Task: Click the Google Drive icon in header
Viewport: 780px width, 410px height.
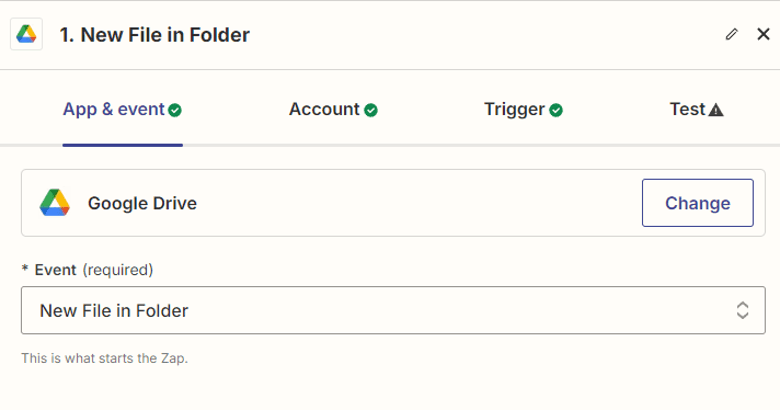Action: pyautogui.click(x=26, y=35)
